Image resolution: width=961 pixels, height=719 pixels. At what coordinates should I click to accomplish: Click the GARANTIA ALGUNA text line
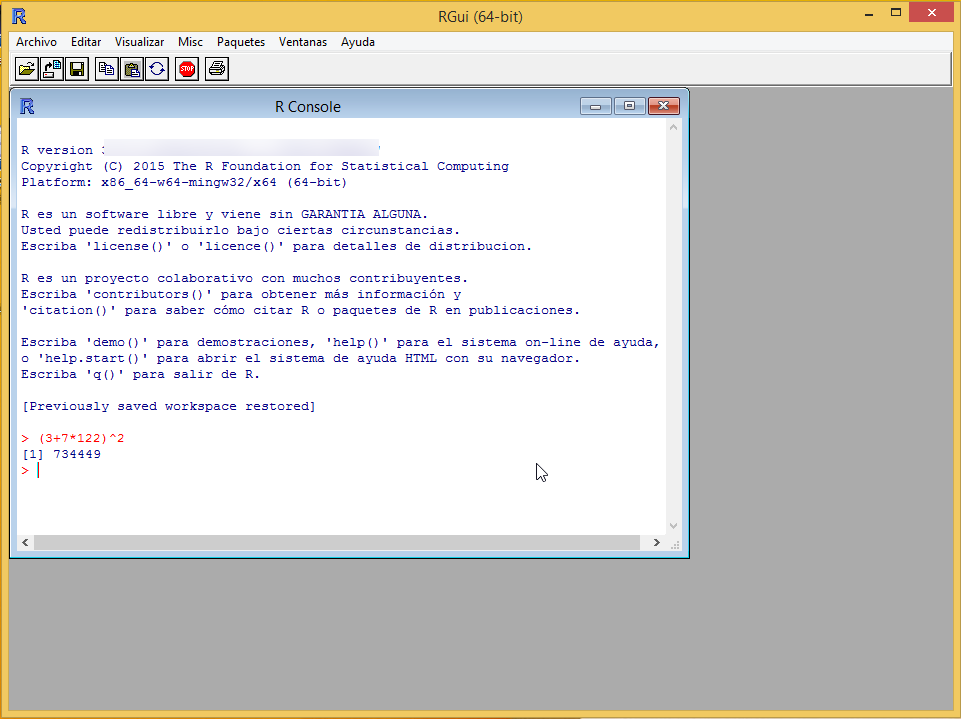pos(224,214)
